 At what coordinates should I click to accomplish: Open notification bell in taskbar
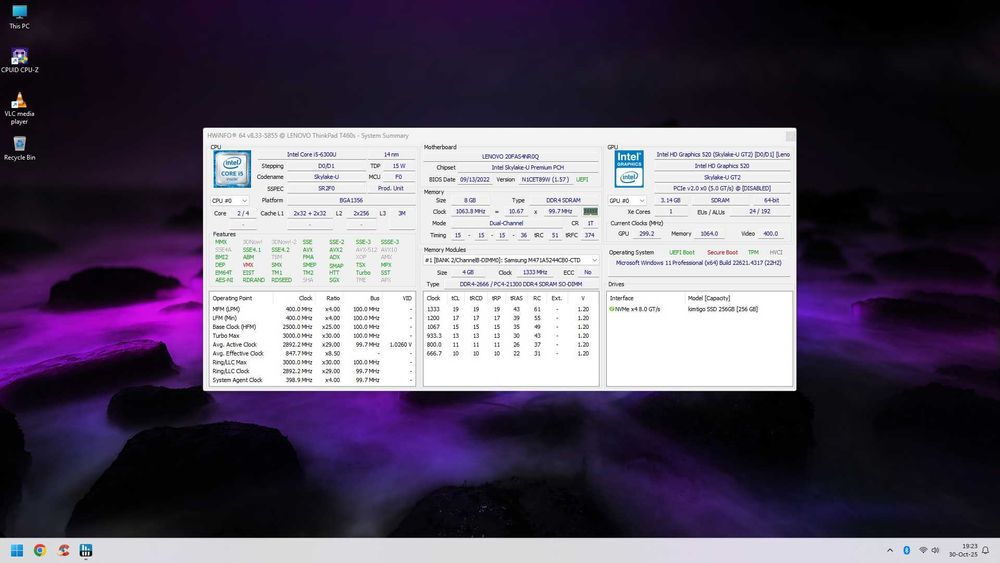[985, 550]
